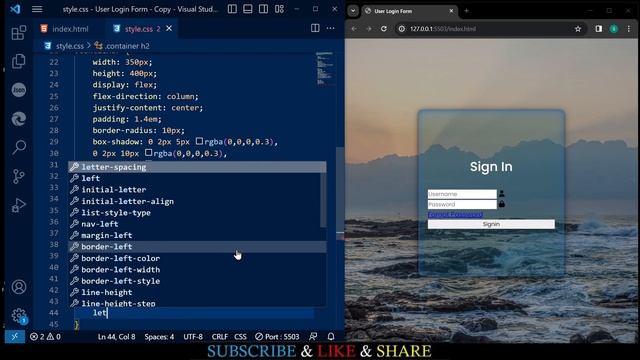Open the Search view

click(x=18, y=147)
